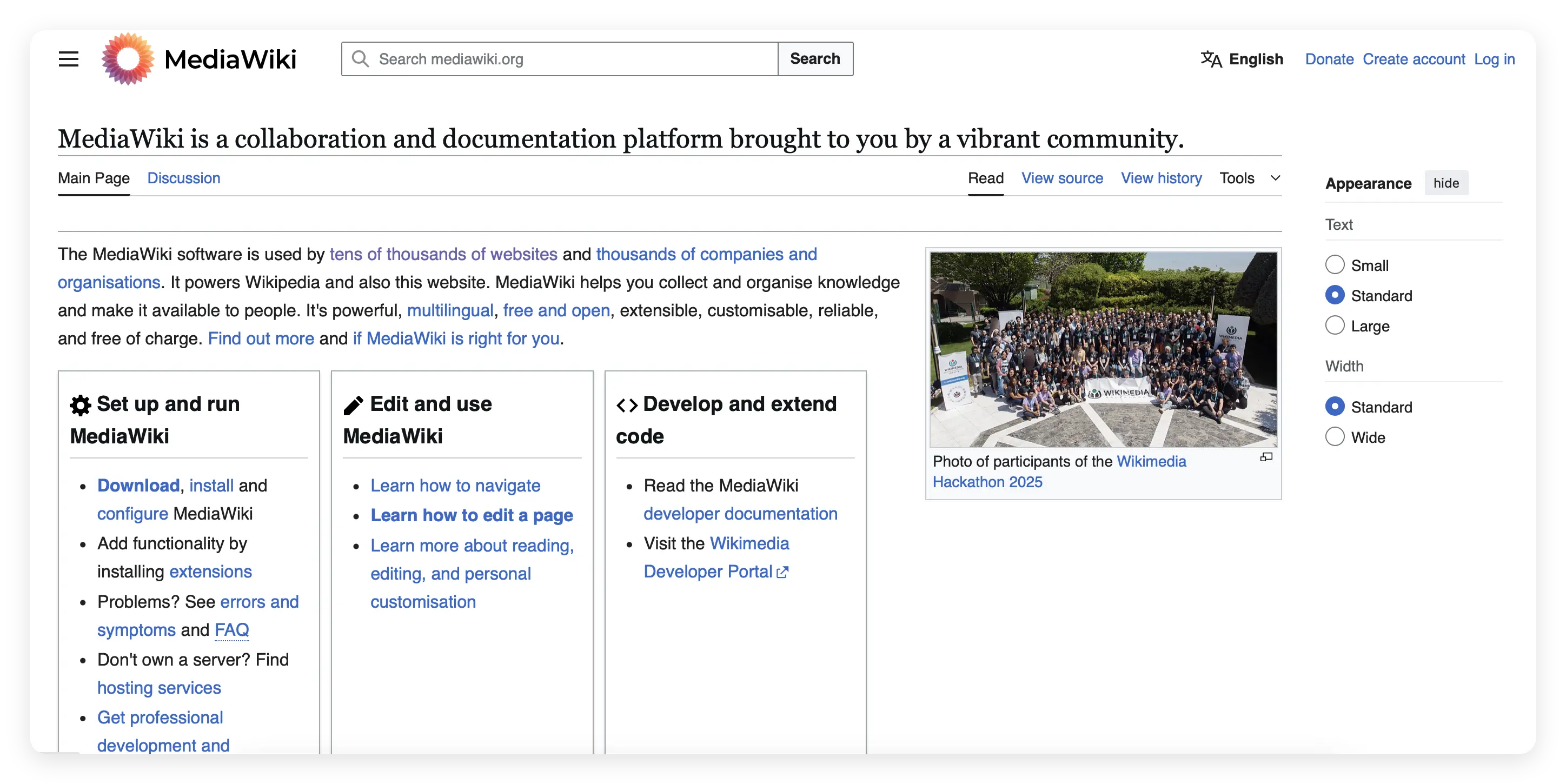
Task: Click Find out more link
Action: [261, 338]
